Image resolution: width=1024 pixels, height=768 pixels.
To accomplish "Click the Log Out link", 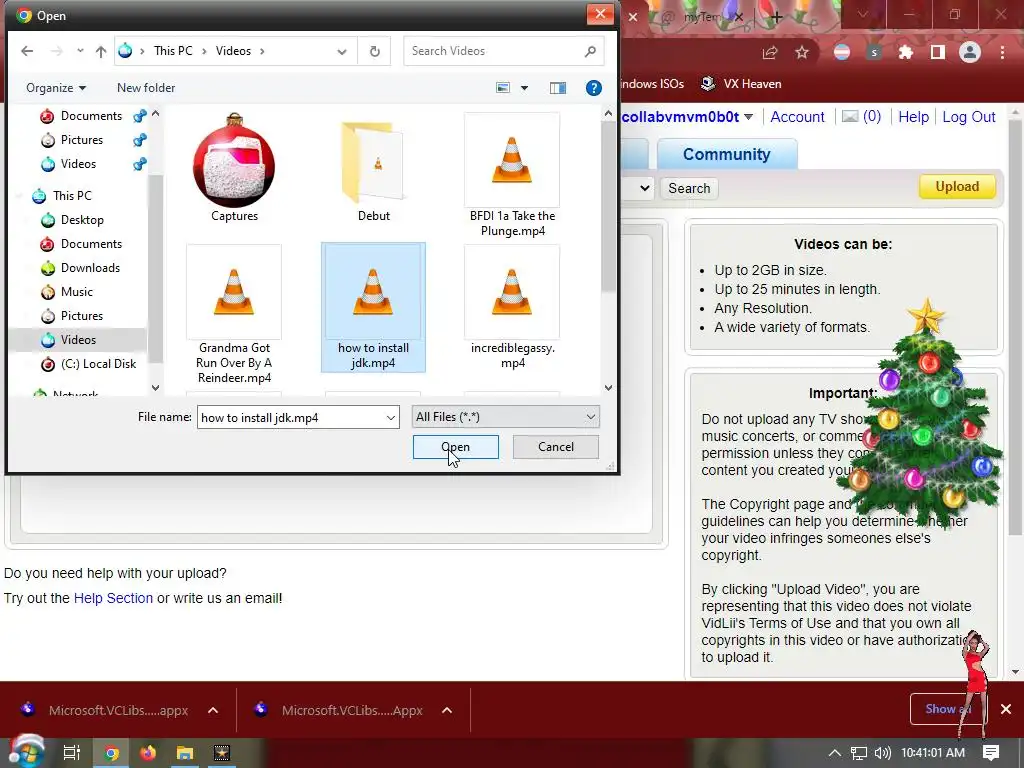I will coord(968,117).
